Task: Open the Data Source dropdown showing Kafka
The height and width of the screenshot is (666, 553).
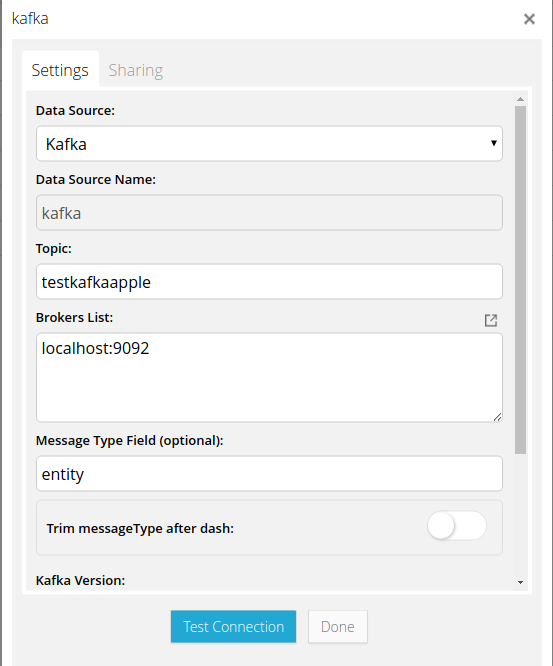Action: [269, 144]
